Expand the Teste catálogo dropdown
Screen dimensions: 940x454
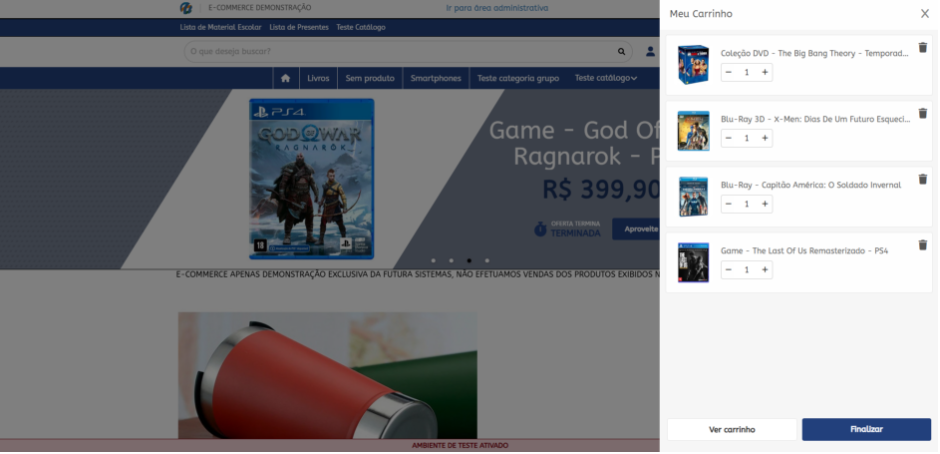pos(605,78)
